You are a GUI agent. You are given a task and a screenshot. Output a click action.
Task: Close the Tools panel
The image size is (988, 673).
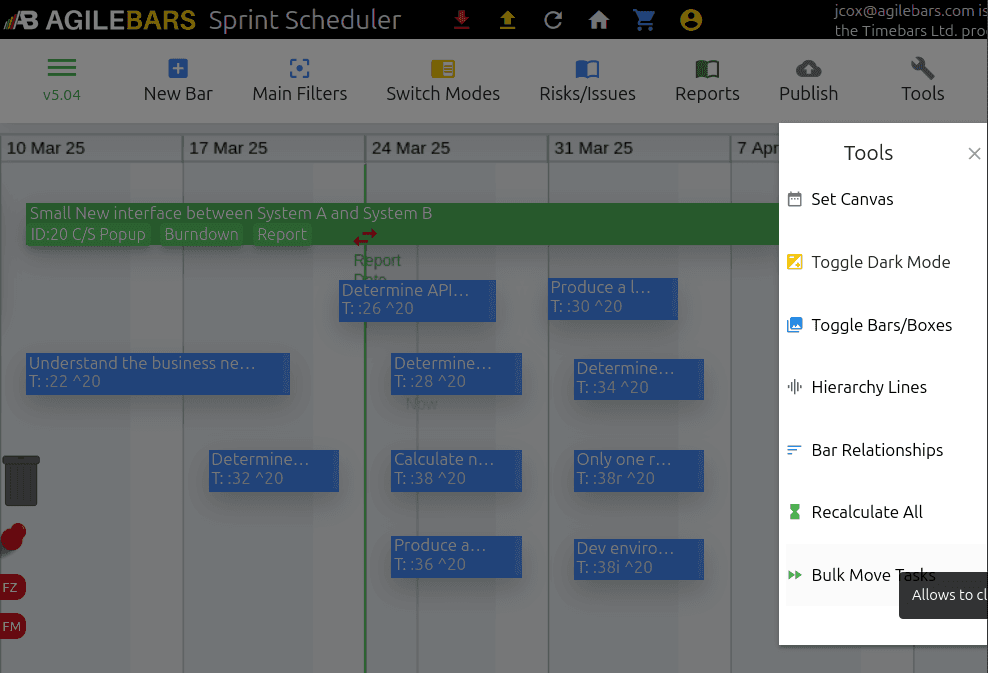click(x=974, y=153)
